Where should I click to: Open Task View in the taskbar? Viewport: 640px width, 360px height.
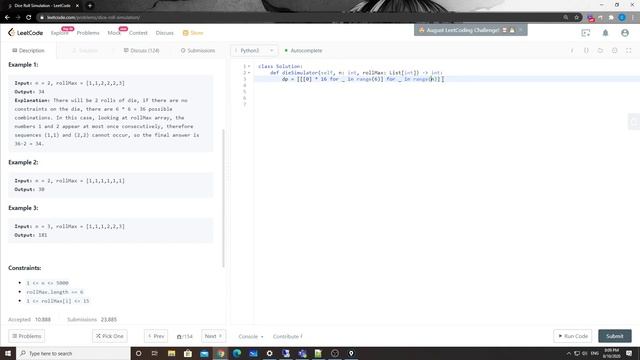(155, 353)
